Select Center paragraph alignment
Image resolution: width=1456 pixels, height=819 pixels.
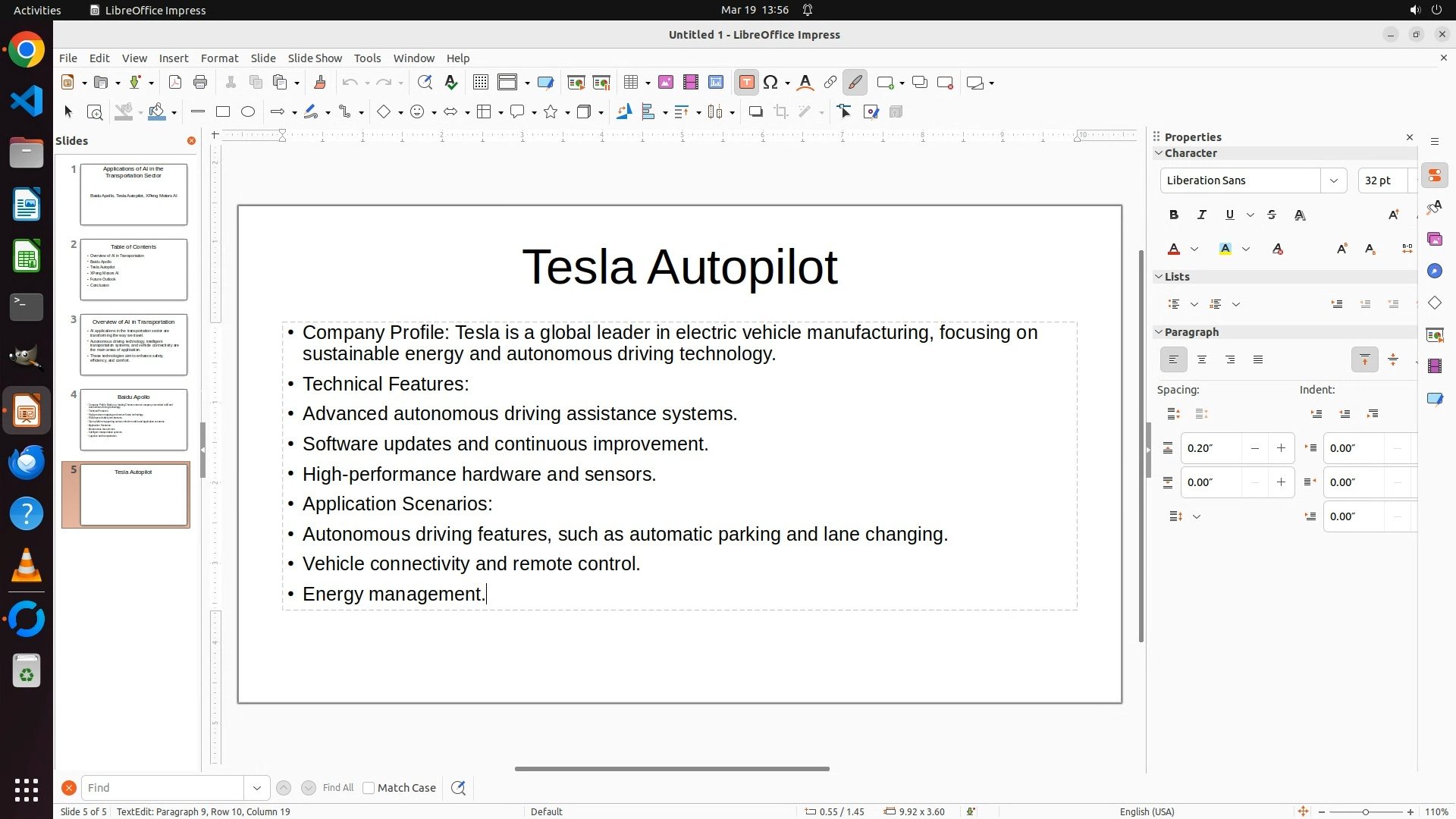point(1202,360)
